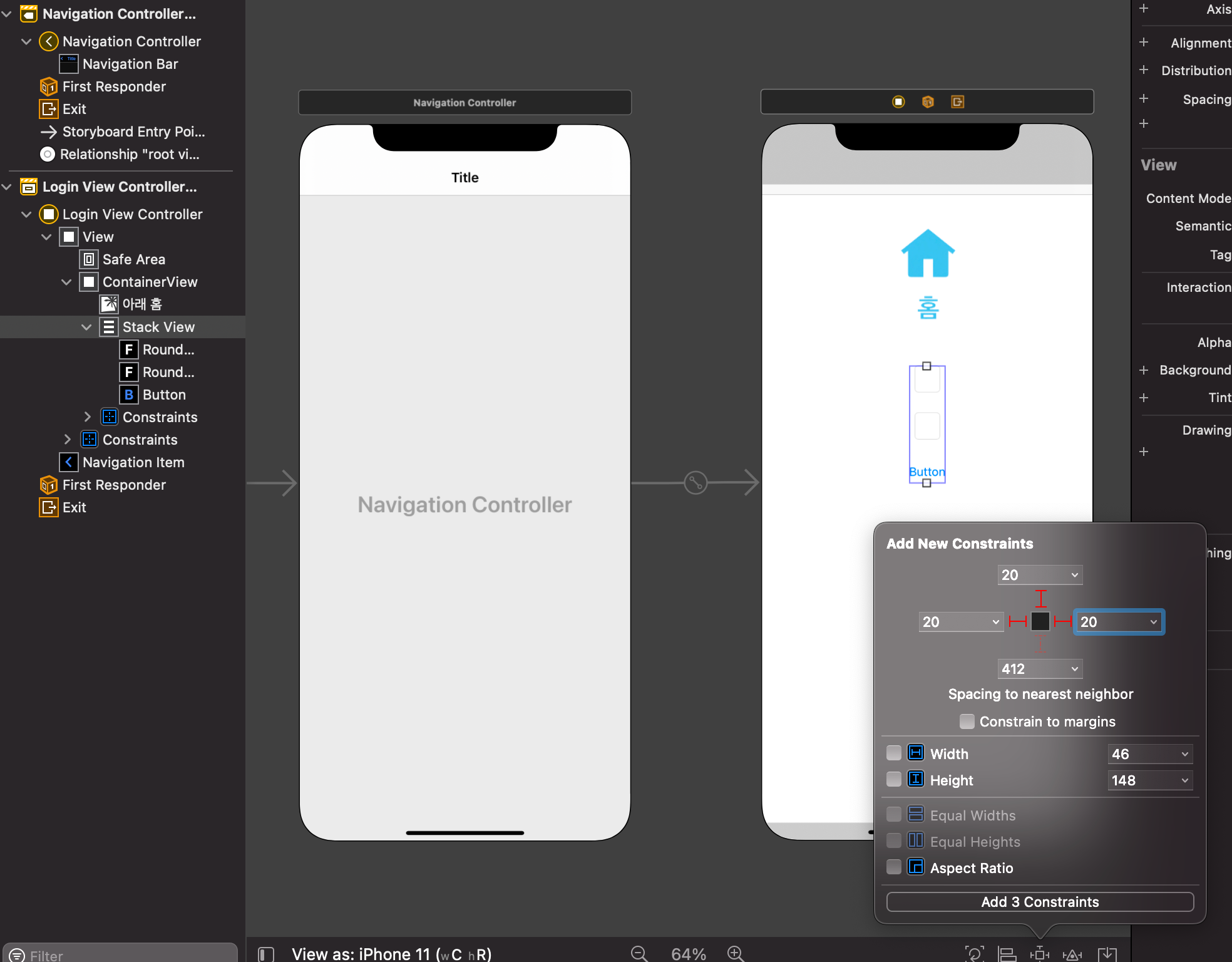This screenshot has height=962, width=1232.
Task: Check the Height constraint checkbox
Action: click(894, 779)
